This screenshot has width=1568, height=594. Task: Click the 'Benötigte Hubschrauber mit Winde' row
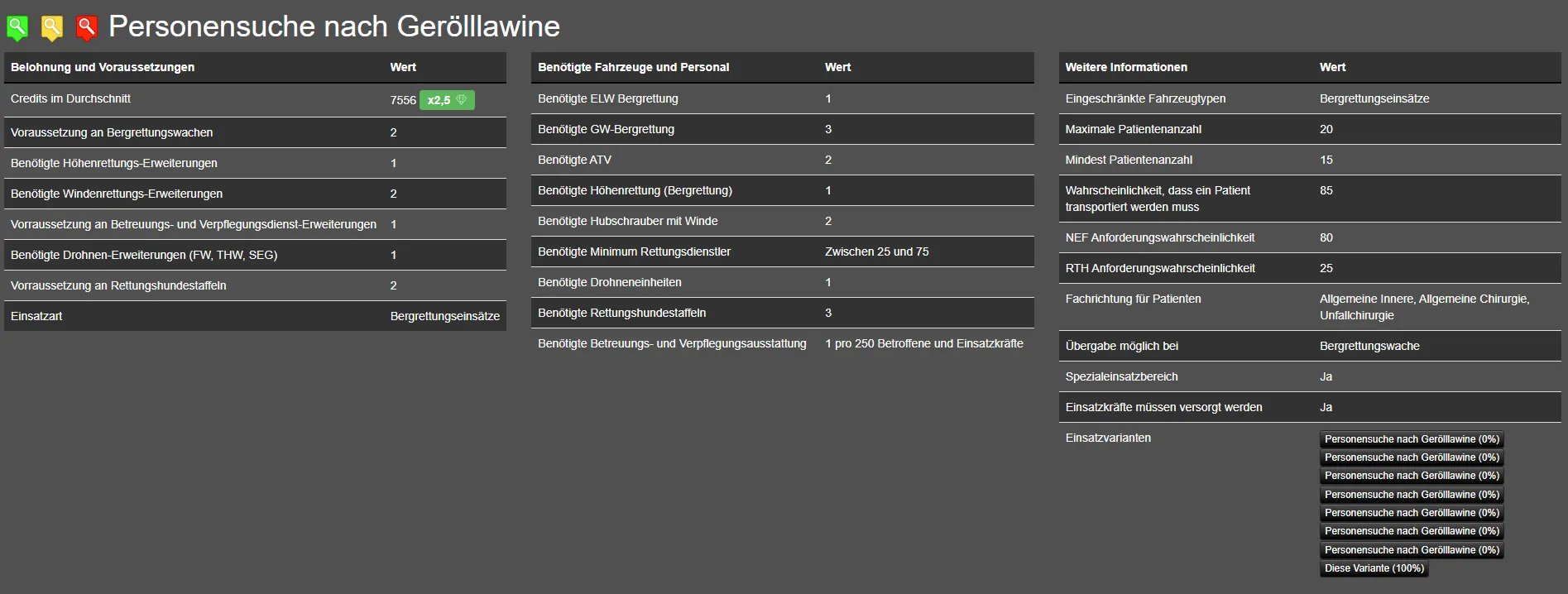[x=627, y=221]
